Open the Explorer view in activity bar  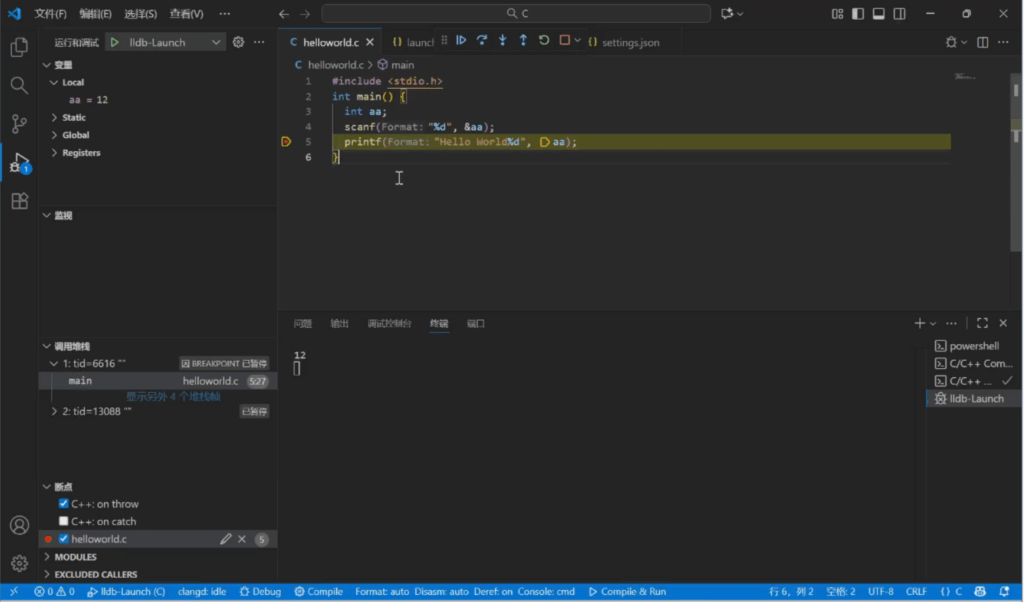(x=19, y=47)
